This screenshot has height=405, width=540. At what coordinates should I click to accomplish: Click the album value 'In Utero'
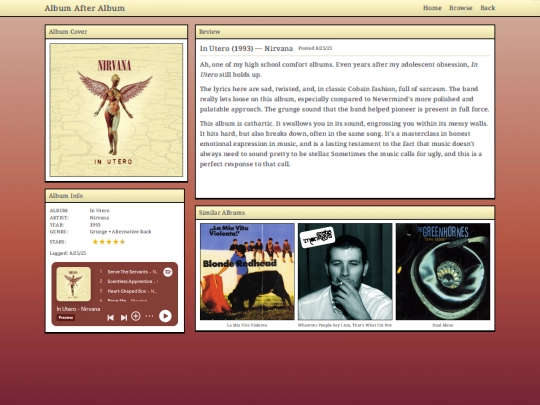point(100,210)
